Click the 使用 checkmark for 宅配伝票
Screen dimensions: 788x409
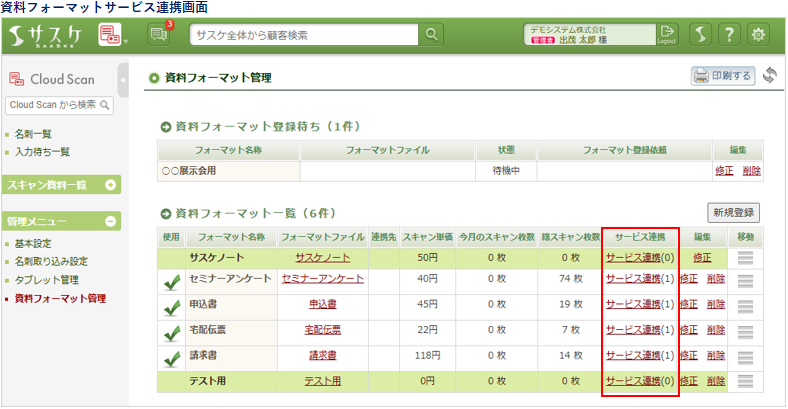click(x=172, y=334)
